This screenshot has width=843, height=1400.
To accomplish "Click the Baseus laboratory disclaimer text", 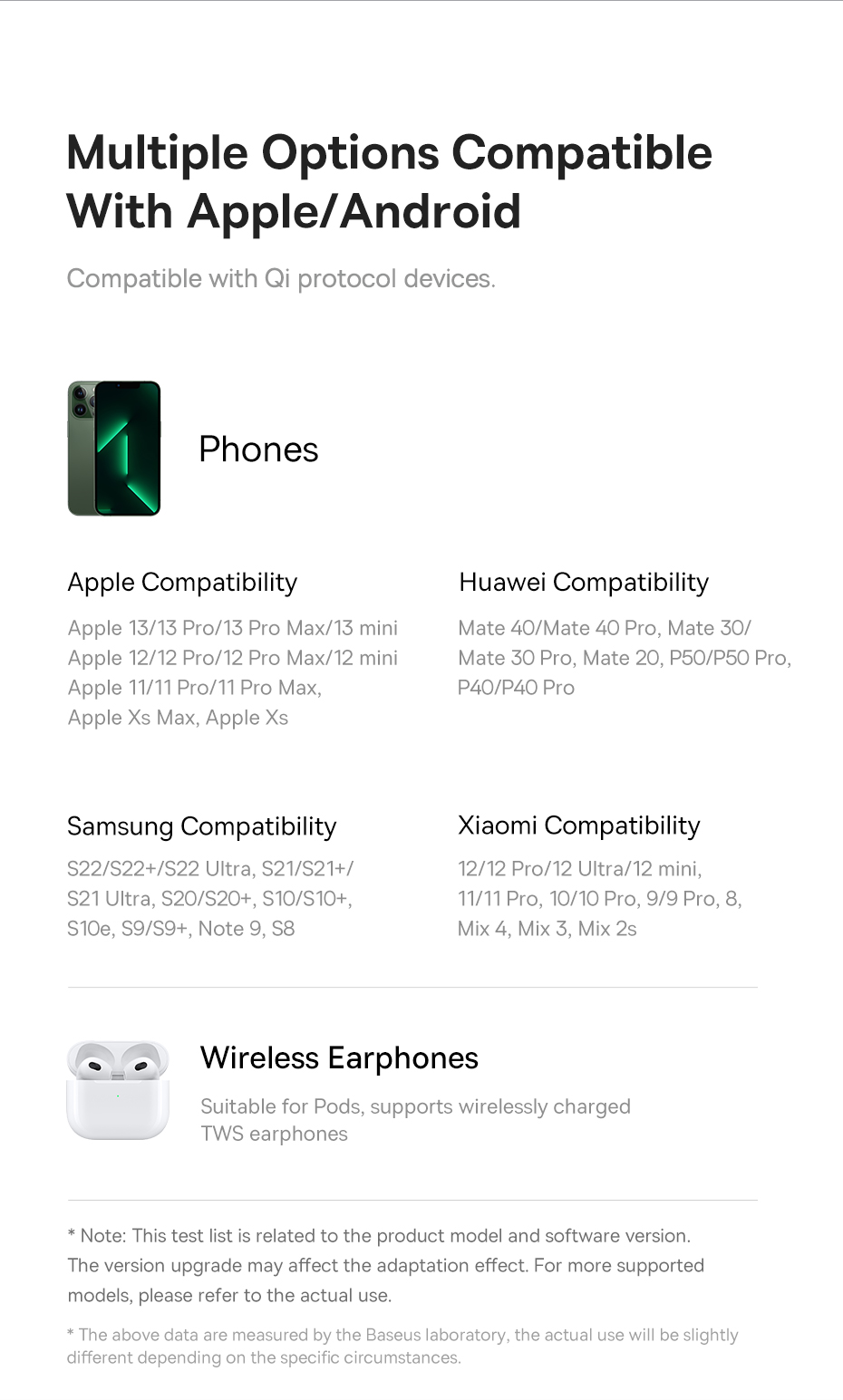I will [402, 1346].
